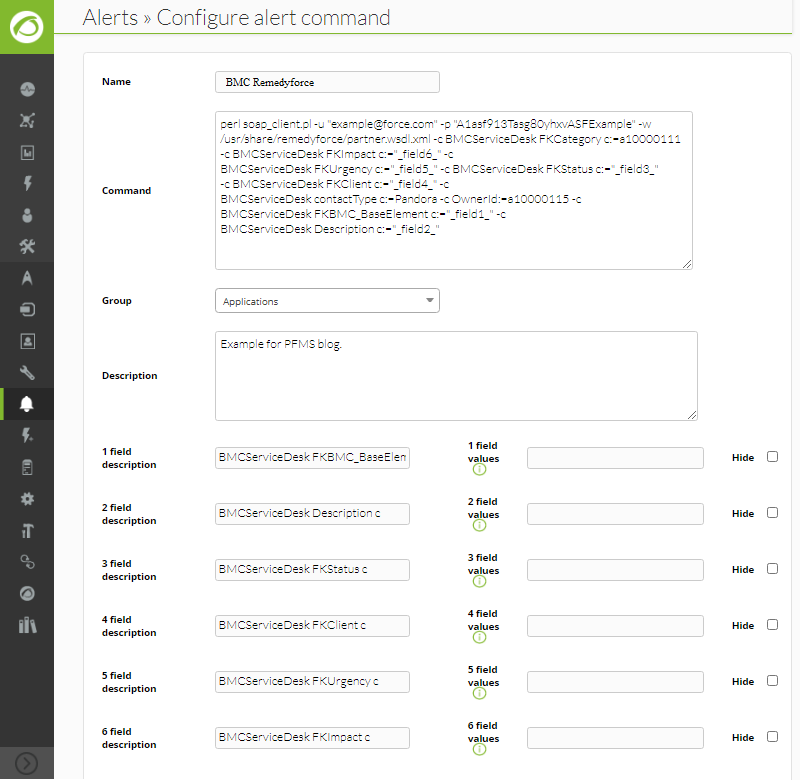The width and height of the screenshot is (800, 780).
Task: Check the Hide box for field 1
Action: pyautogui.click(x=772, y=457)
